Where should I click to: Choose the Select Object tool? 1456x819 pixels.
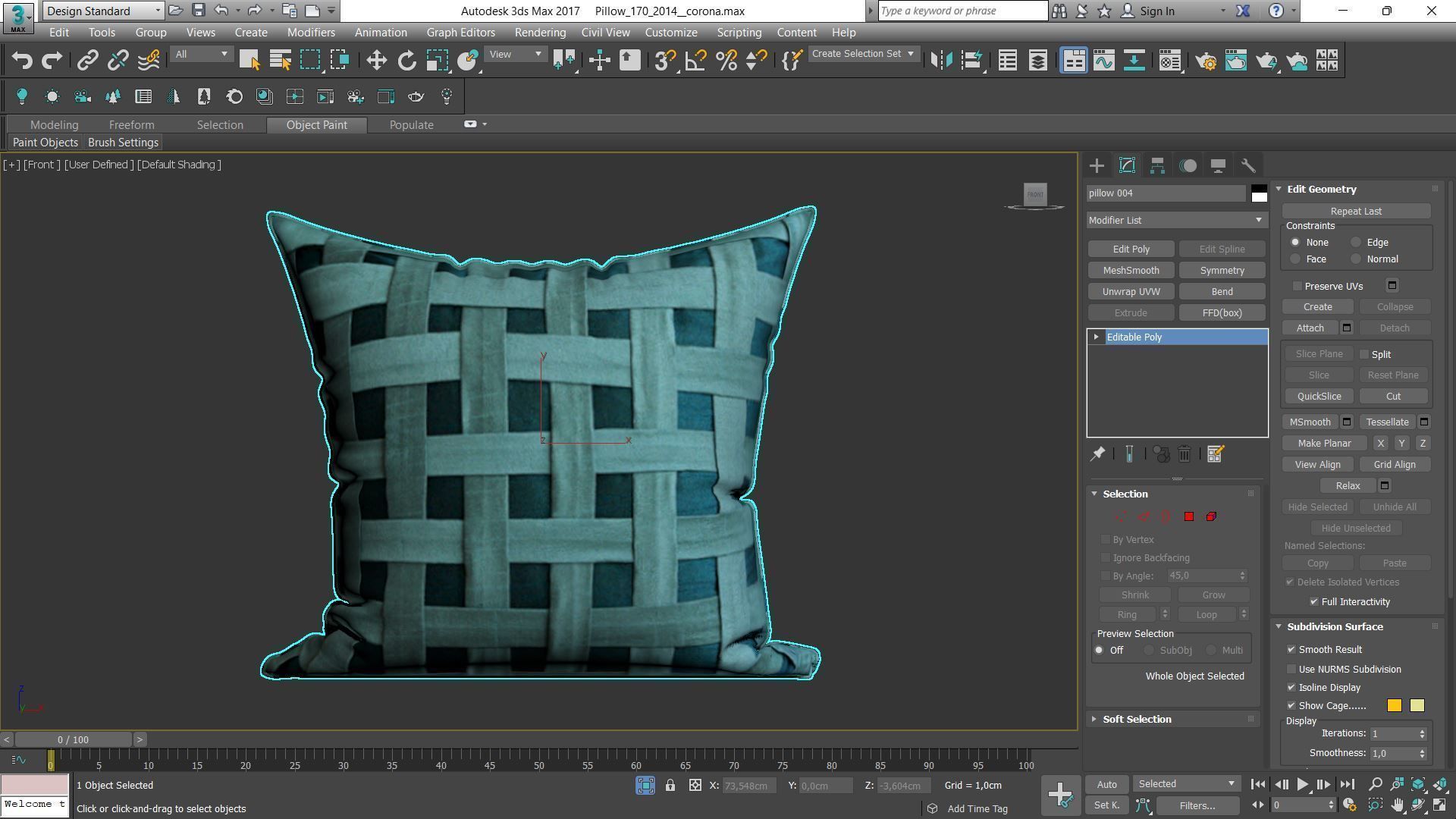(x=249, y=61)
